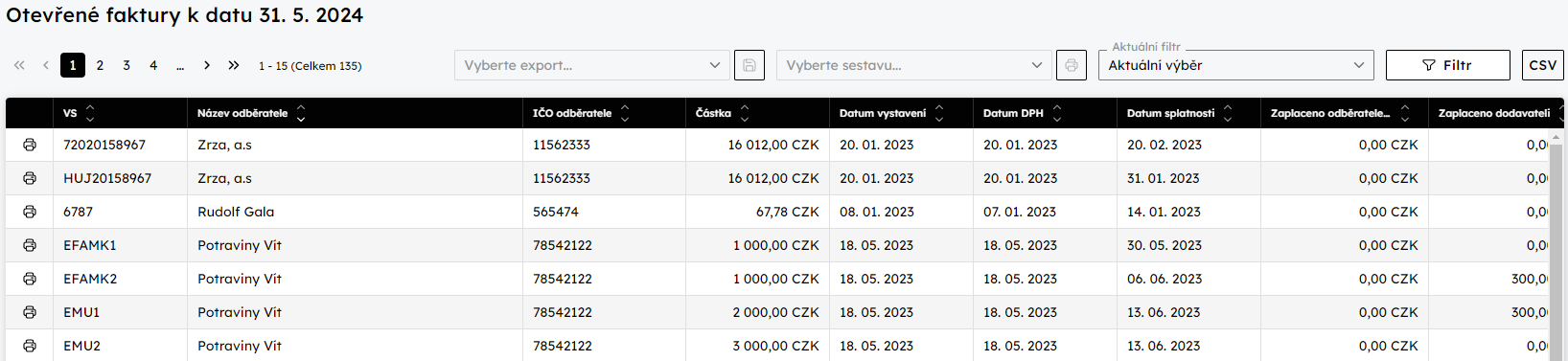The width and height of the screenshot is (1568, 361).
Task: Click Zrza, a.s in row 72020158967
Action: [224, 145]
